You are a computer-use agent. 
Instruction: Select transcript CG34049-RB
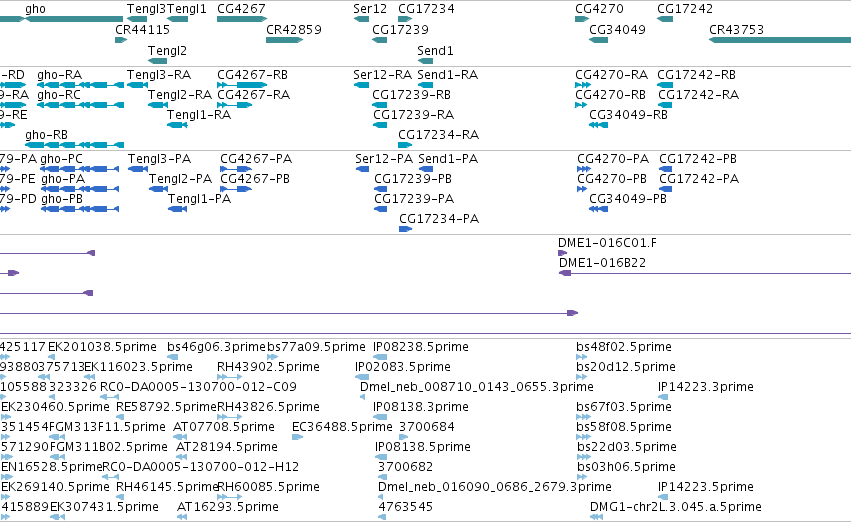tap(628, 115)
